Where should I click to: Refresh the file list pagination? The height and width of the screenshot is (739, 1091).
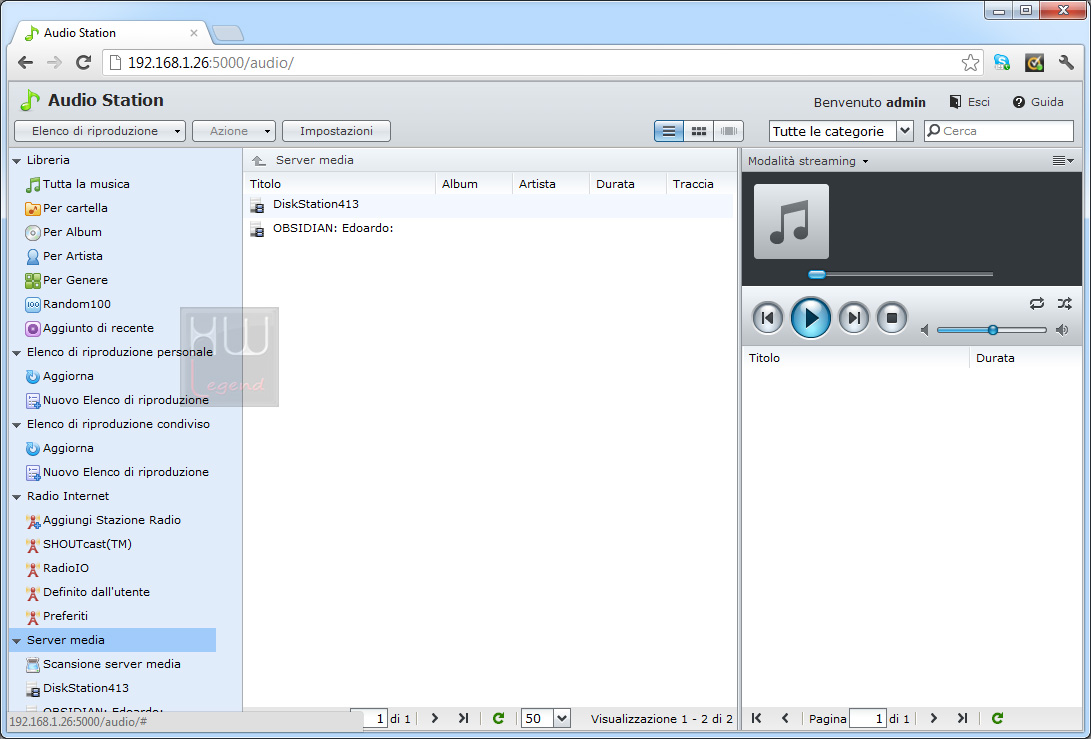pos(498,718)
